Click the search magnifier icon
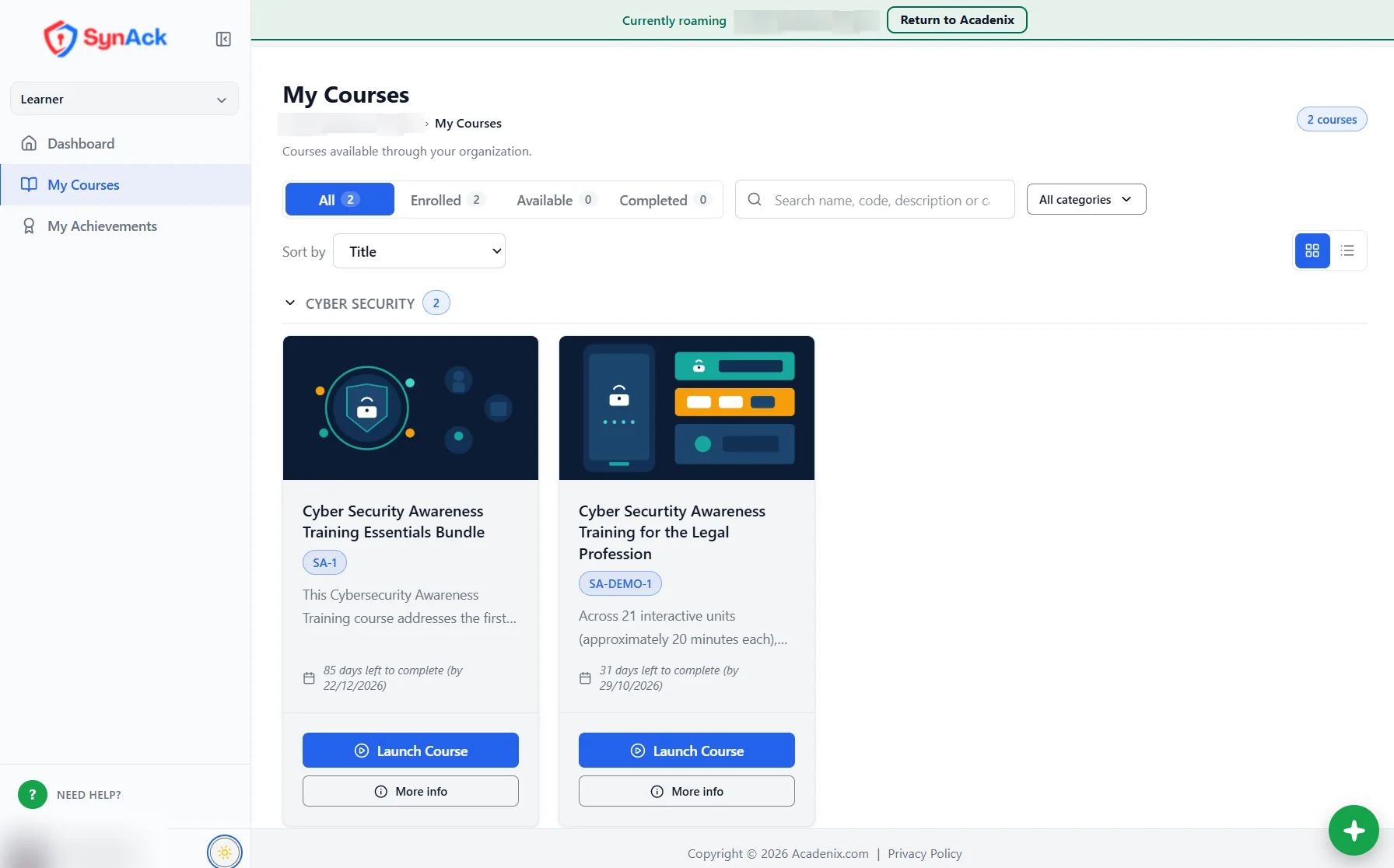The width and height of the screenshot is (1394, 868). click(755, 199)
